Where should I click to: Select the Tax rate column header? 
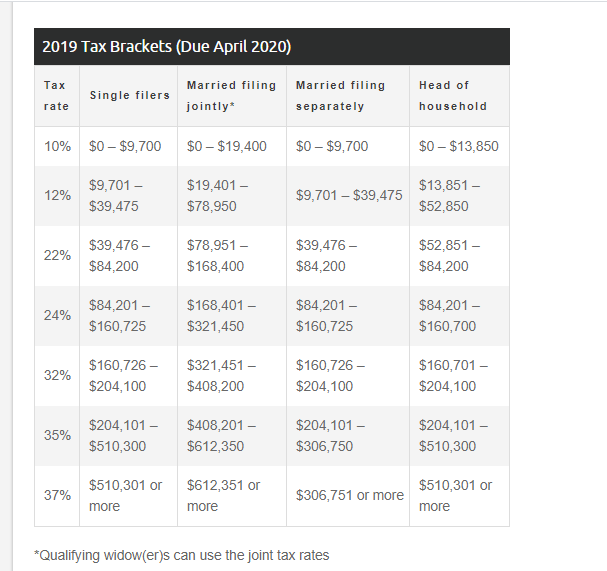[56, 96]
